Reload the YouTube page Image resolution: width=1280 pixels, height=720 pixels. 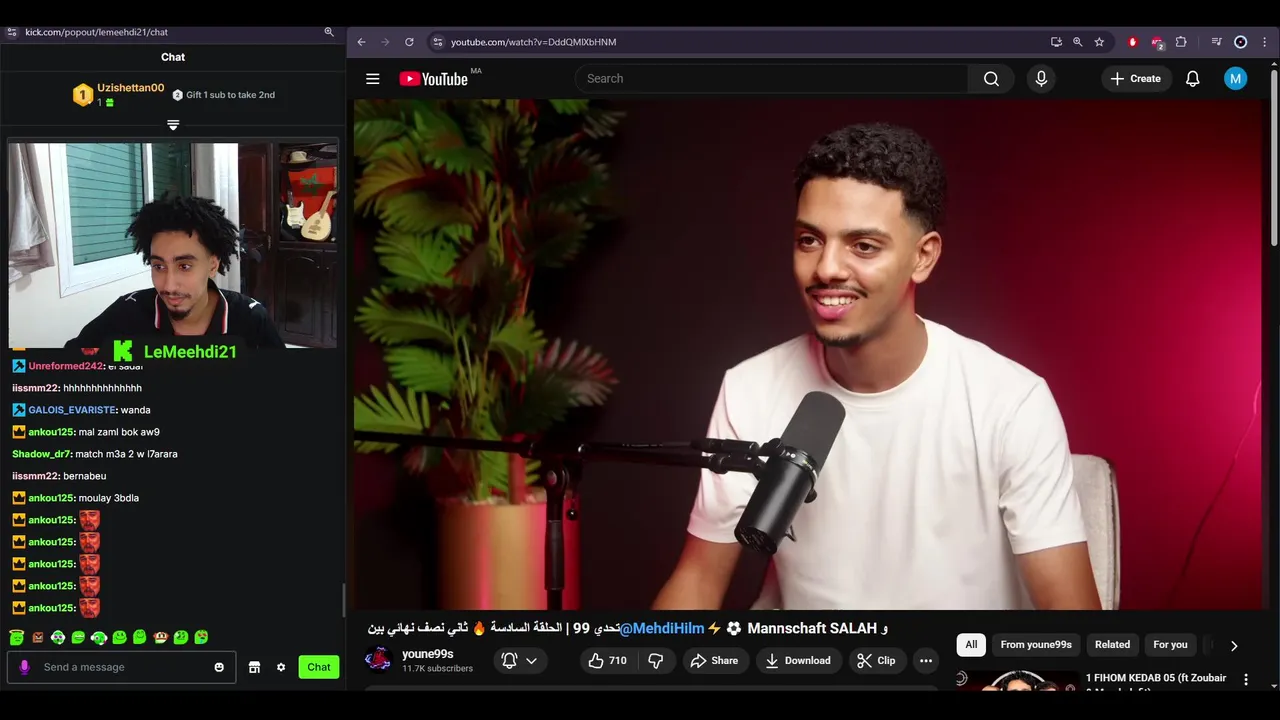tap(409, 42)
